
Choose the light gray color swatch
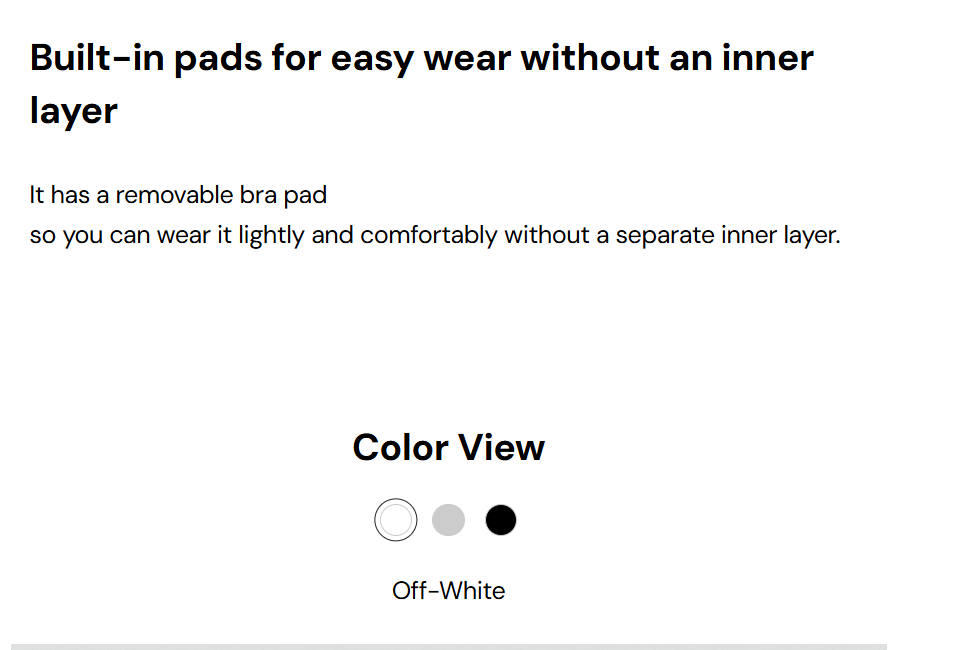(x=448, y=520)
